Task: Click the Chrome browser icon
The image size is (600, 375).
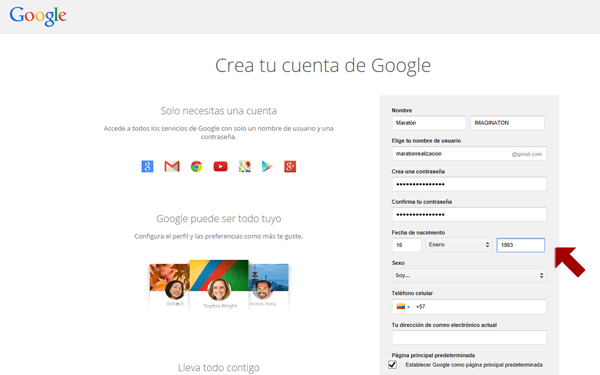Action: click(x=196, y=166)
